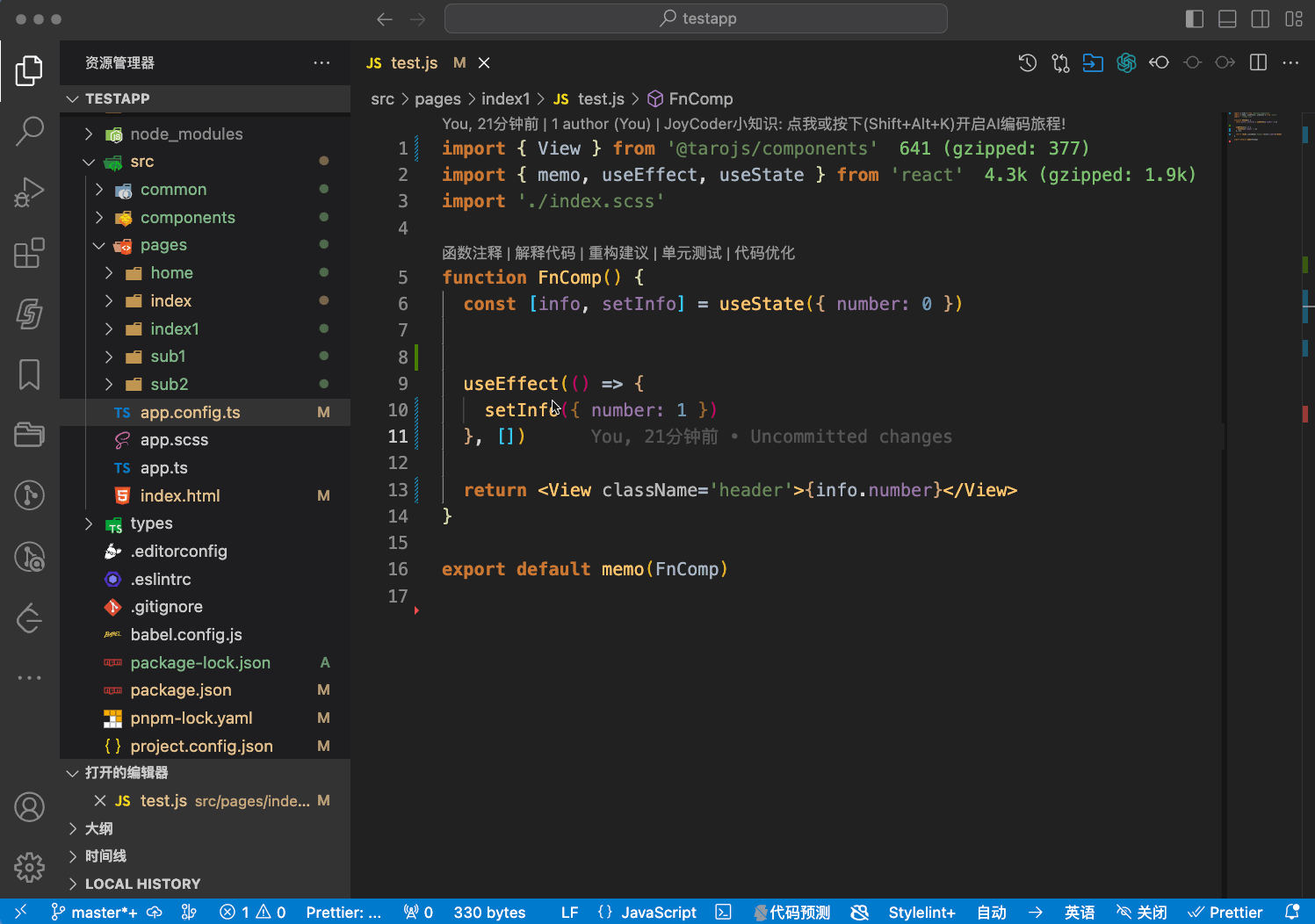Viewport: 1315px width, 924px height.
Task: Toggle the primary side bar layout icon
Action: coord(1194,18)
